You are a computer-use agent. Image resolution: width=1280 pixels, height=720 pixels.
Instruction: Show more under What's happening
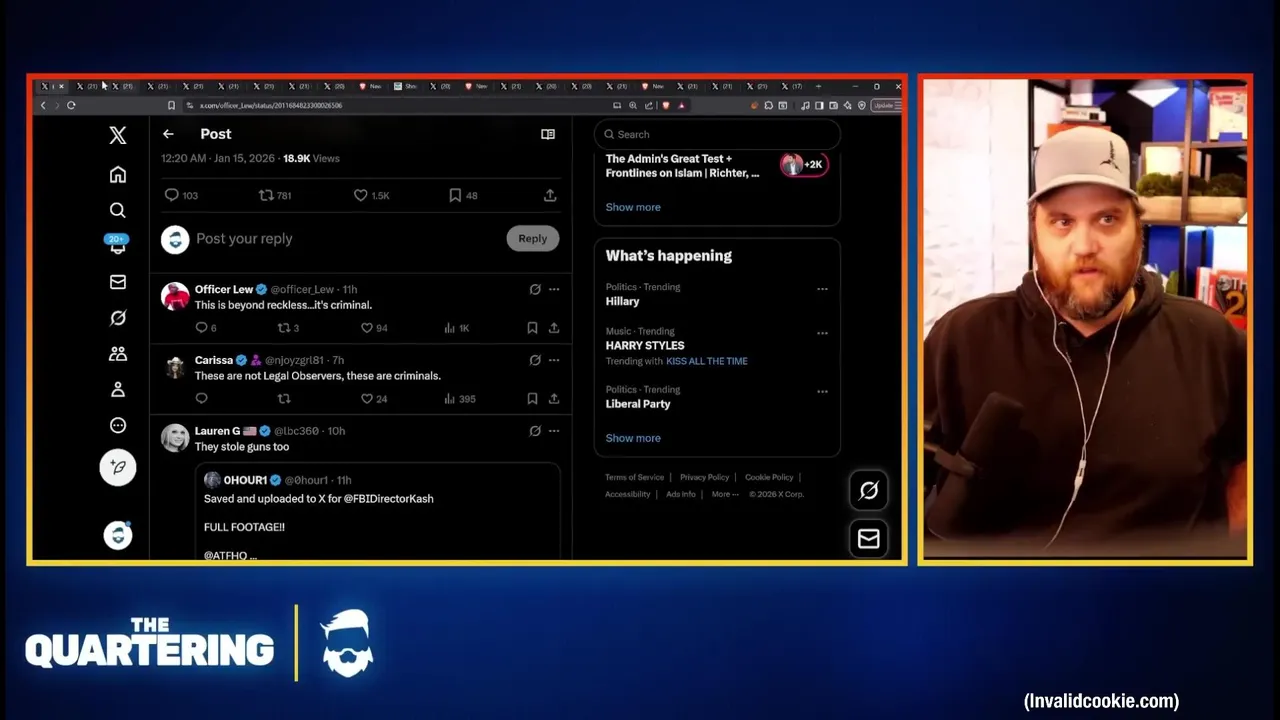coord(633,438)
